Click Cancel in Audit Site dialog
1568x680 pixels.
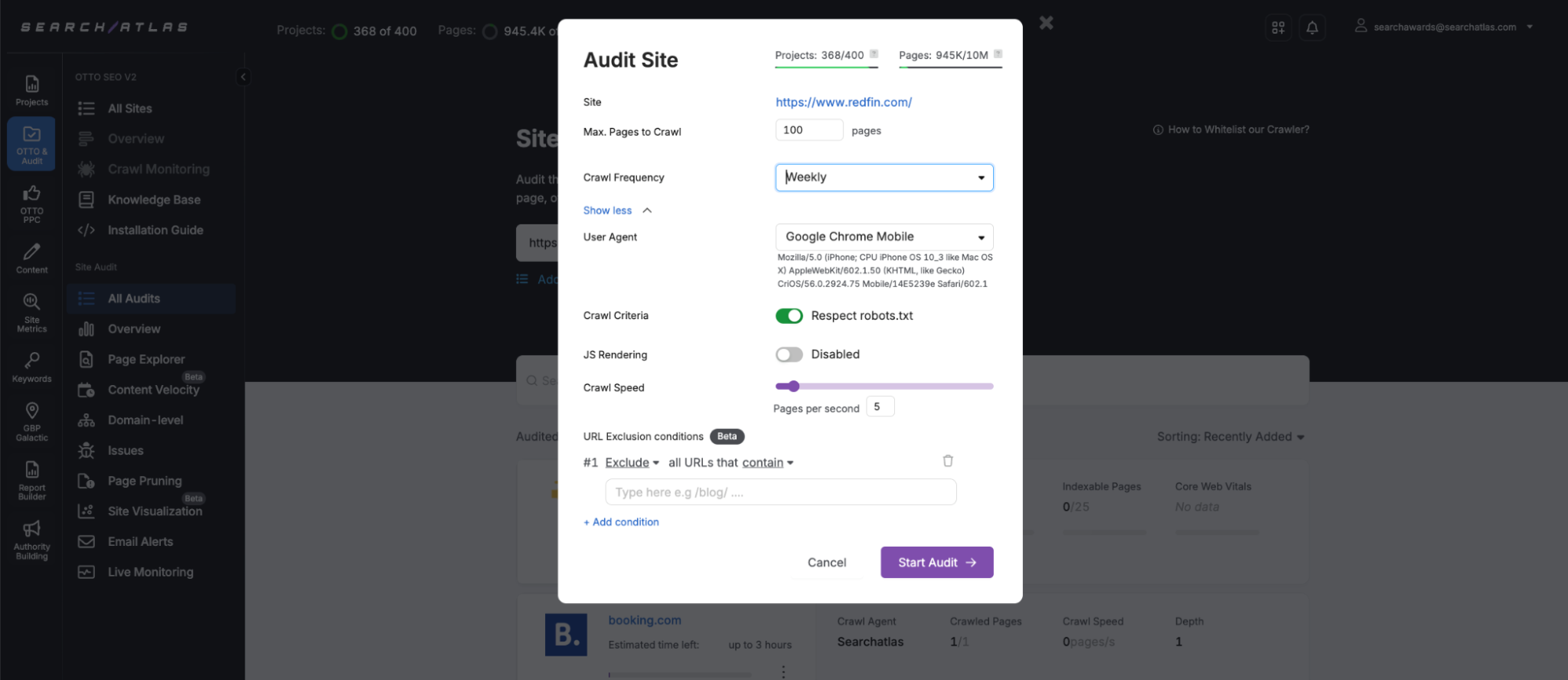827,562
